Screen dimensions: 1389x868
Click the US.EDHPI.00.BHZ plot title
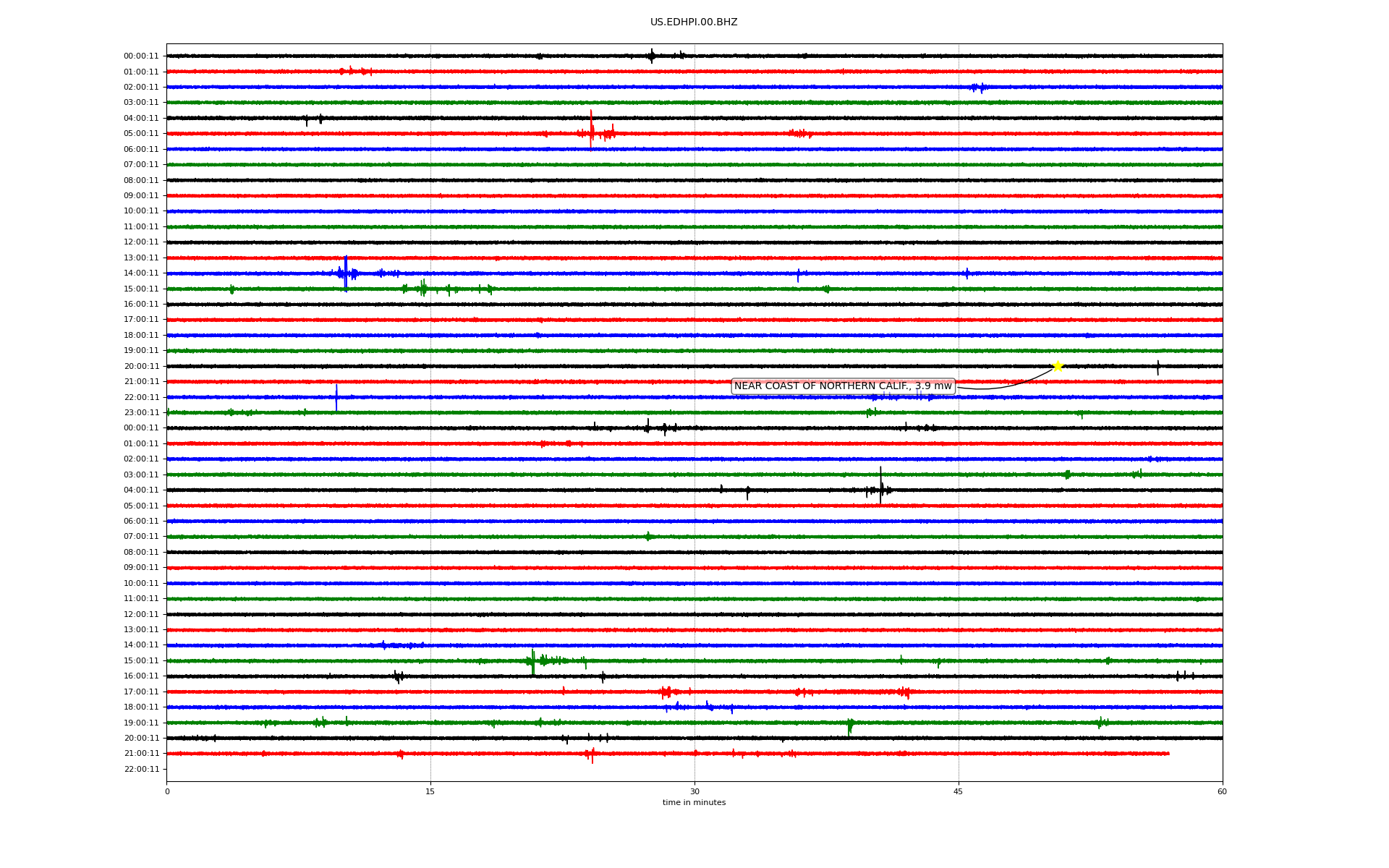[694, 22]
